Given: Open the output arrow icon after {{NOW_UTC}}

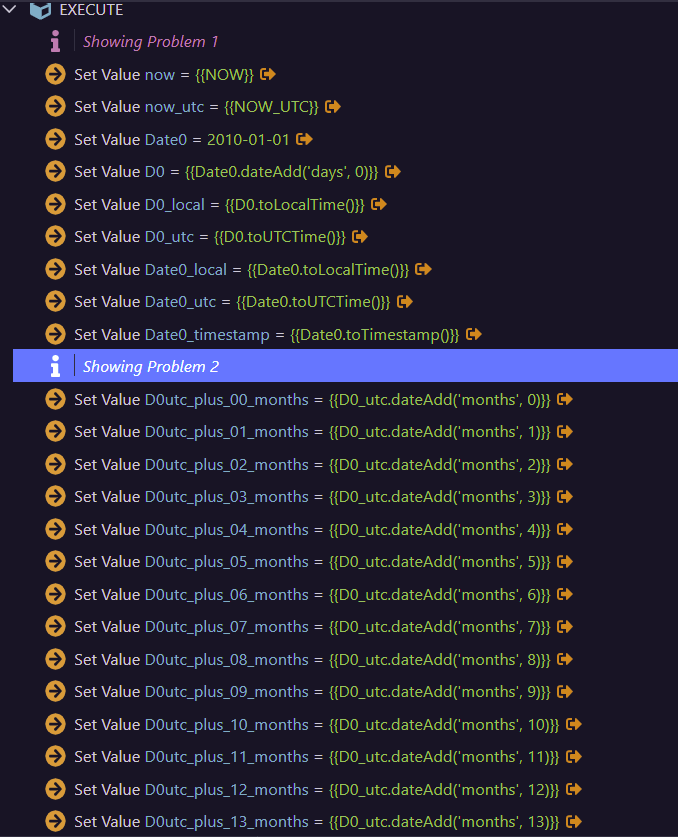Looking at the screenshot, I should [333, 107].
